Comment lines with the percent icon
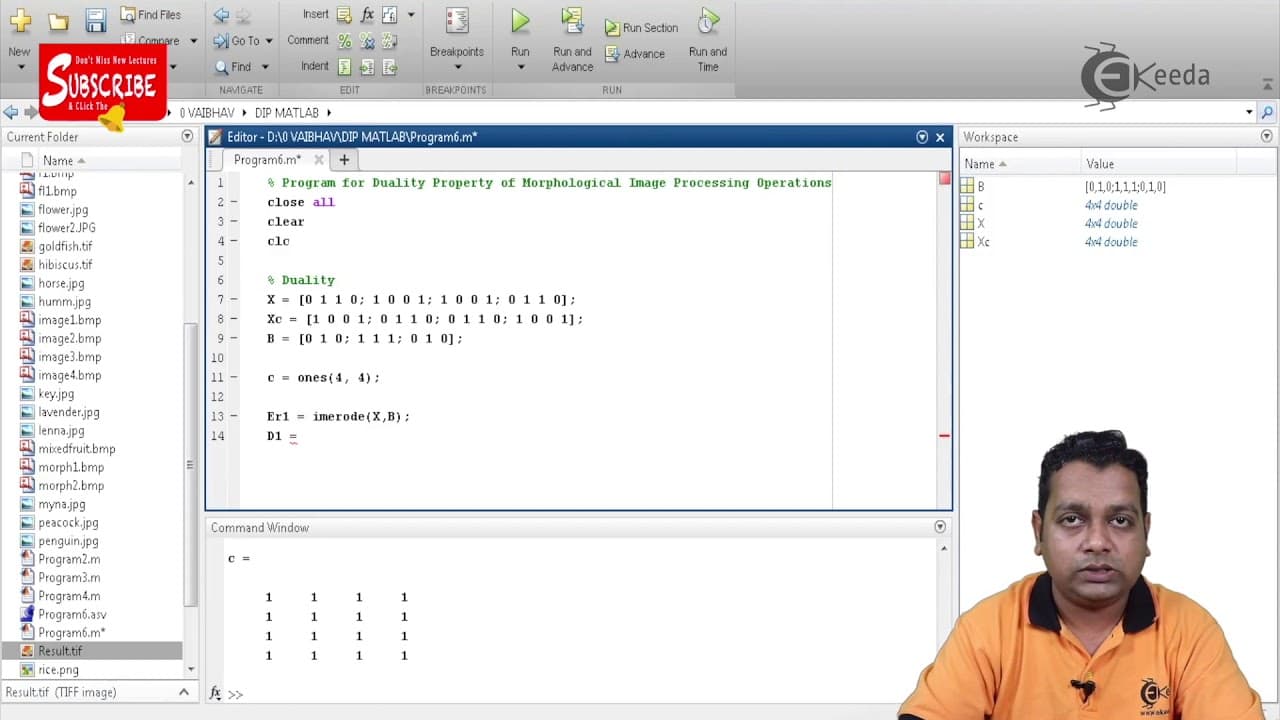Image resolution: width=1280 pixels, height=720 pixels. pyautogui.click(x=344, y=41)
